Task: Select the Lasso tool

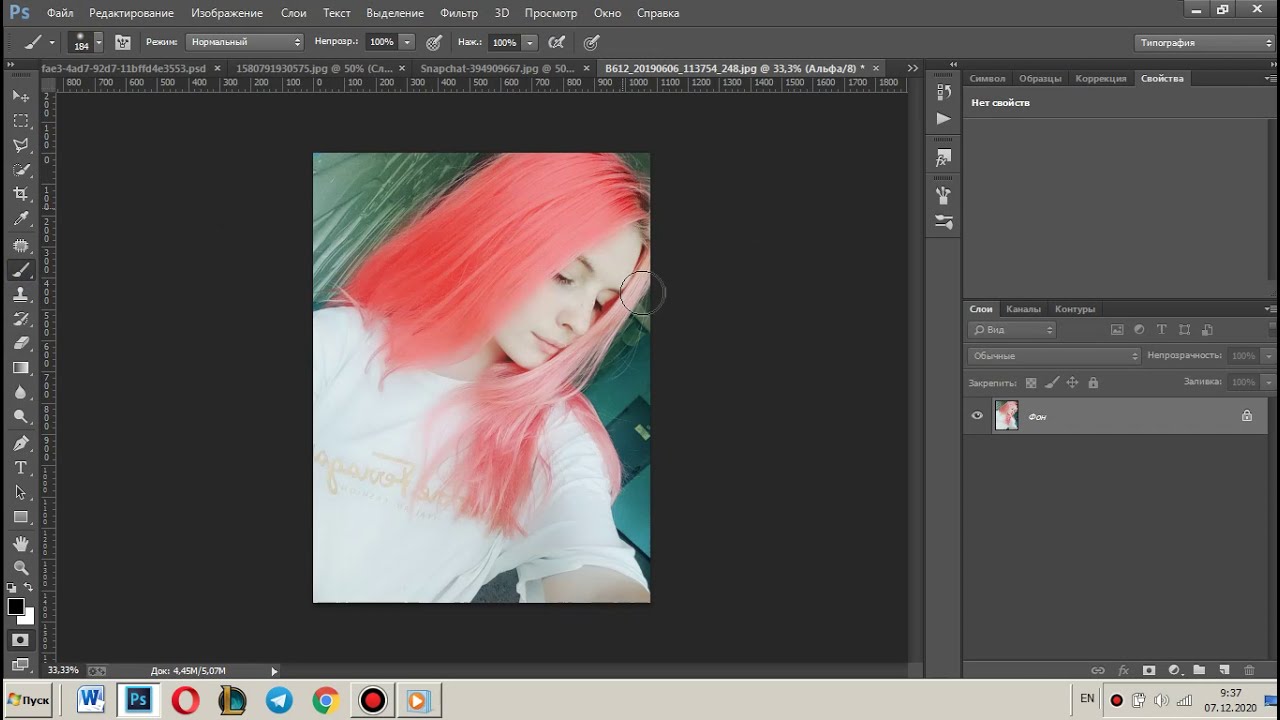Action: coord(20,145)
